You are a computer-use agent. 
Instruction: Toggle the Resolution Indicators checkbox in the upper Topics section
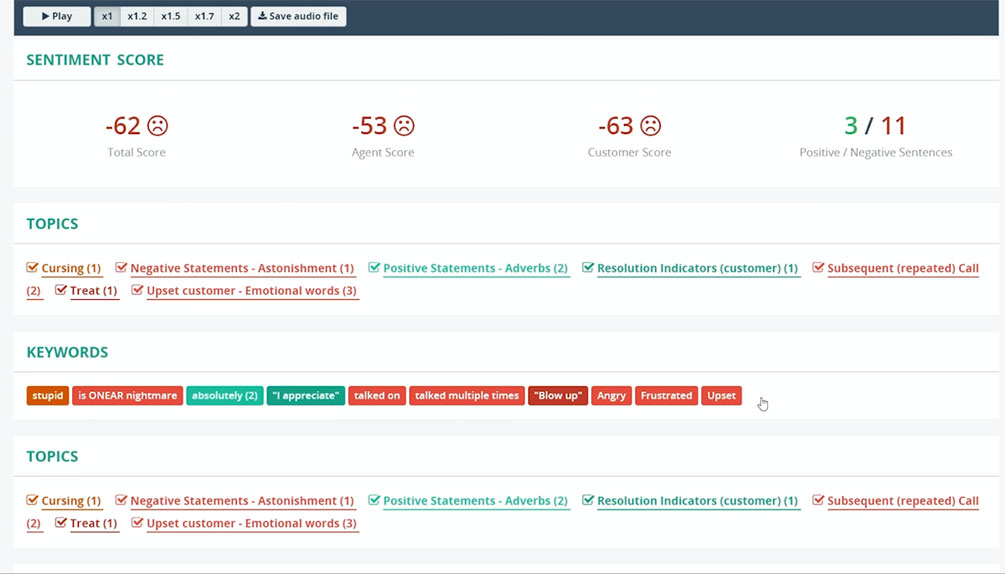[588, 268]
